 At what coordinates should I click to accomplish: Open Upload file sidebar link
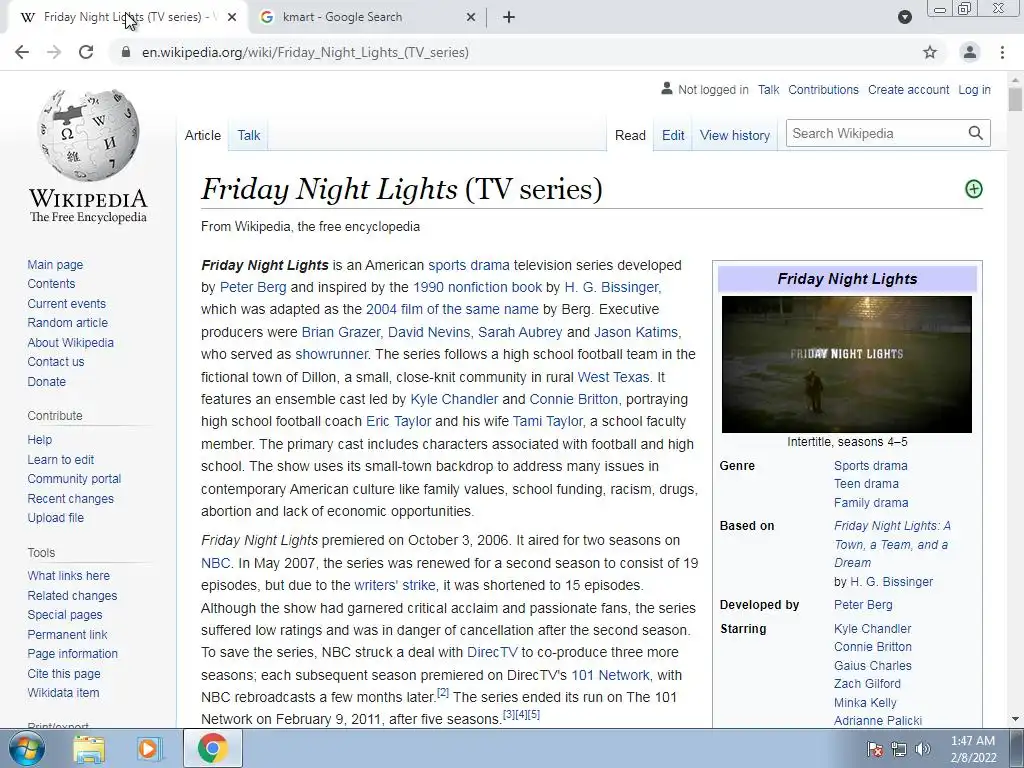[56, 517]
